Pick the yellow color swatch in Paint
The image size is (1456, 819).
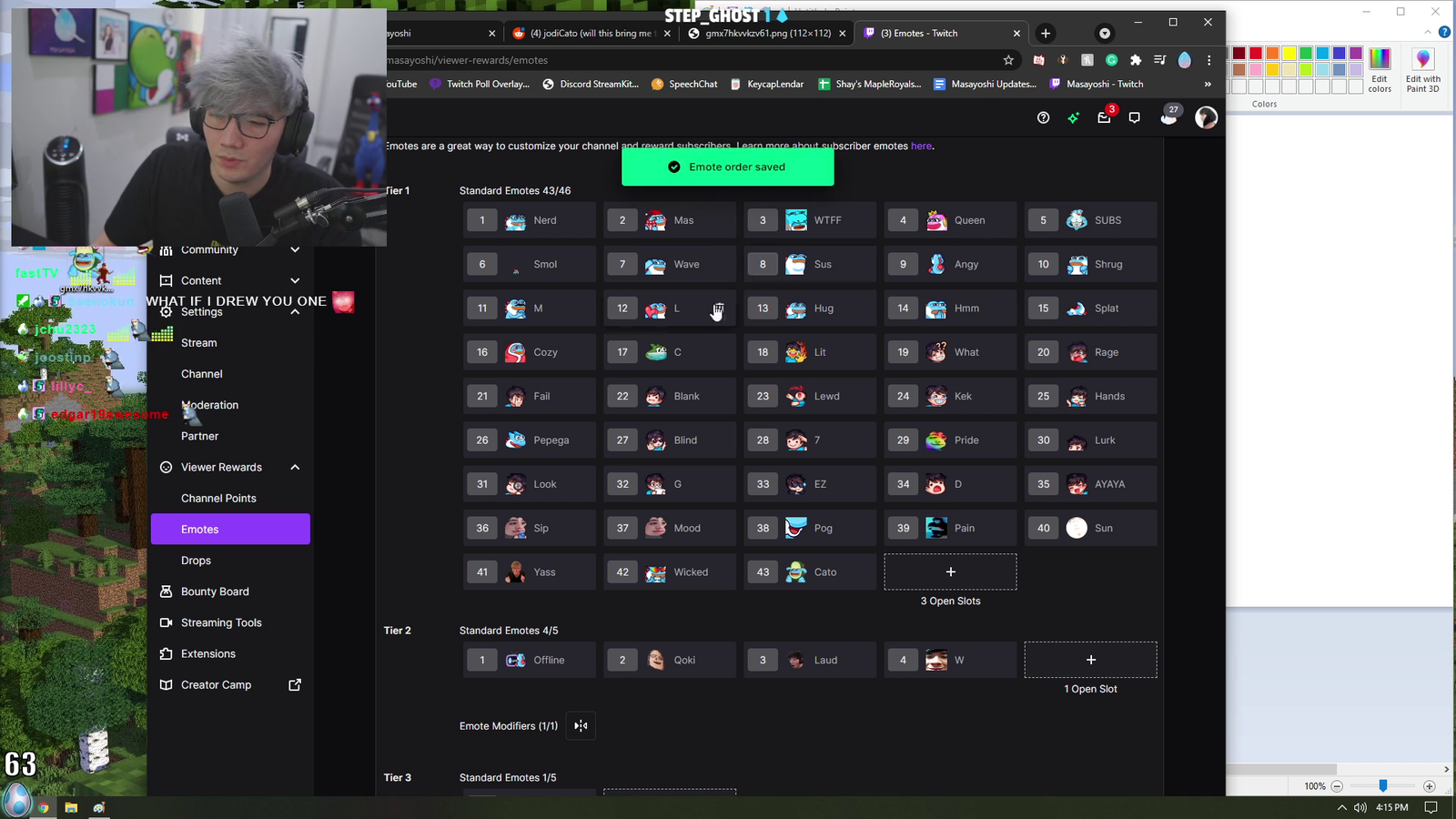pyautogui.click(x=1289, y=54)
